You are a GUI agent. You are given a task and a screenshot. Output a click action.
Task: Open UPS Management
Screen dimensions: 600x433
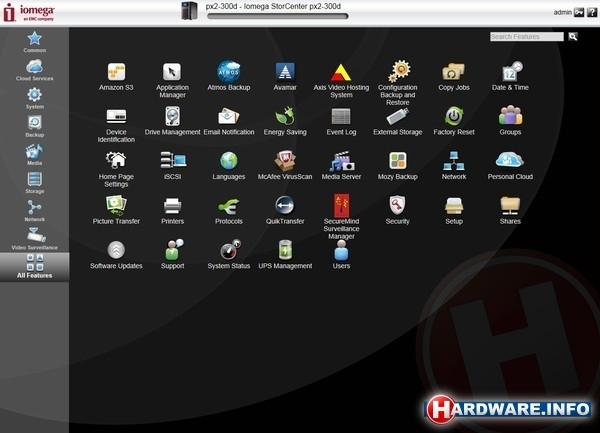(x=285, y=255)
